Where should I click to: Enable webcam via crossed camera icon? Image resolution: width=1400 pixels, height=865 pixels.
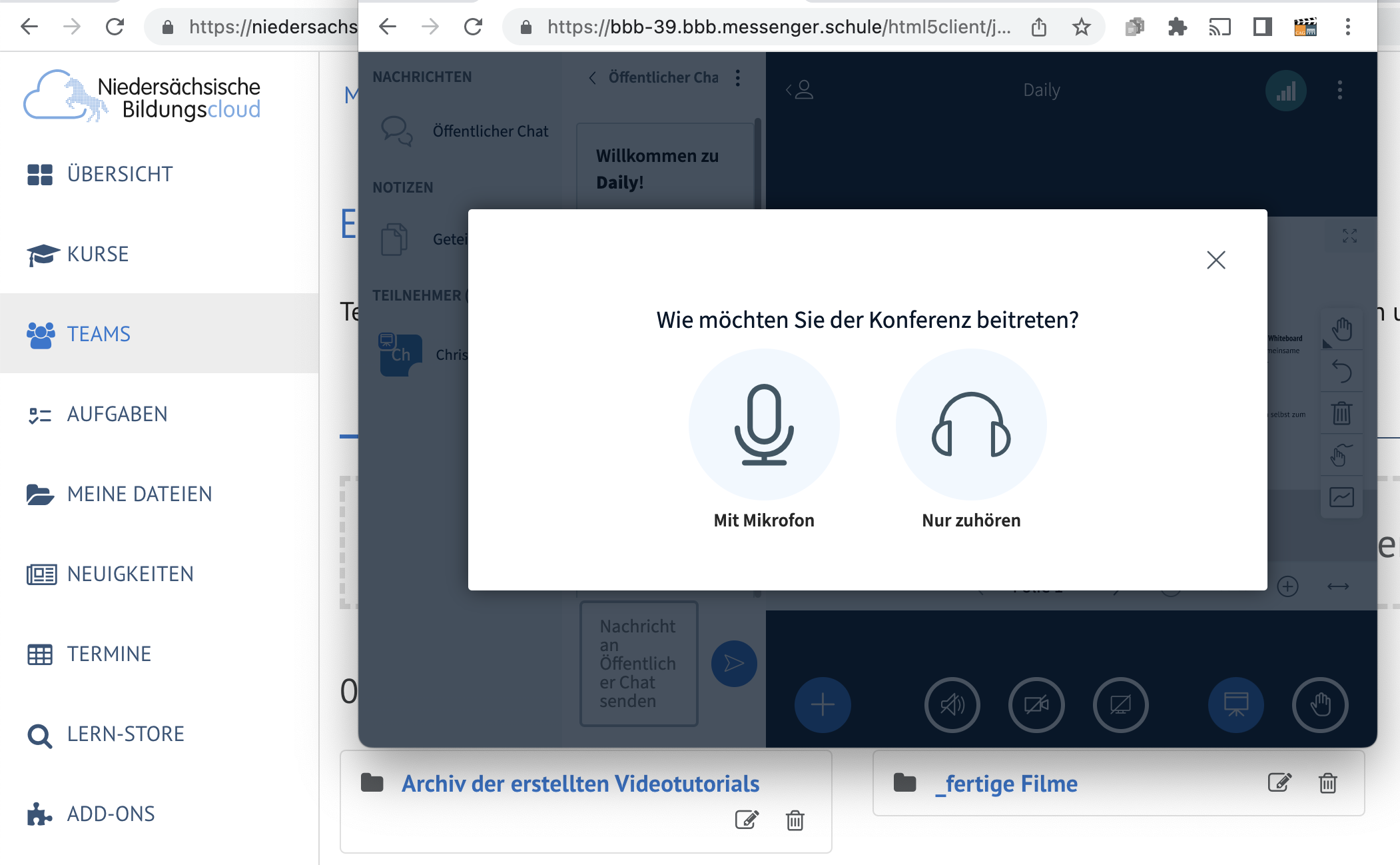click(1037, 705)
